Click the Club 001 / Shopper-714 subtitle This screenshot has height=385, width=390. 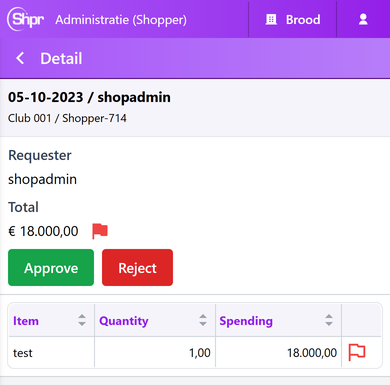[67, 118]
